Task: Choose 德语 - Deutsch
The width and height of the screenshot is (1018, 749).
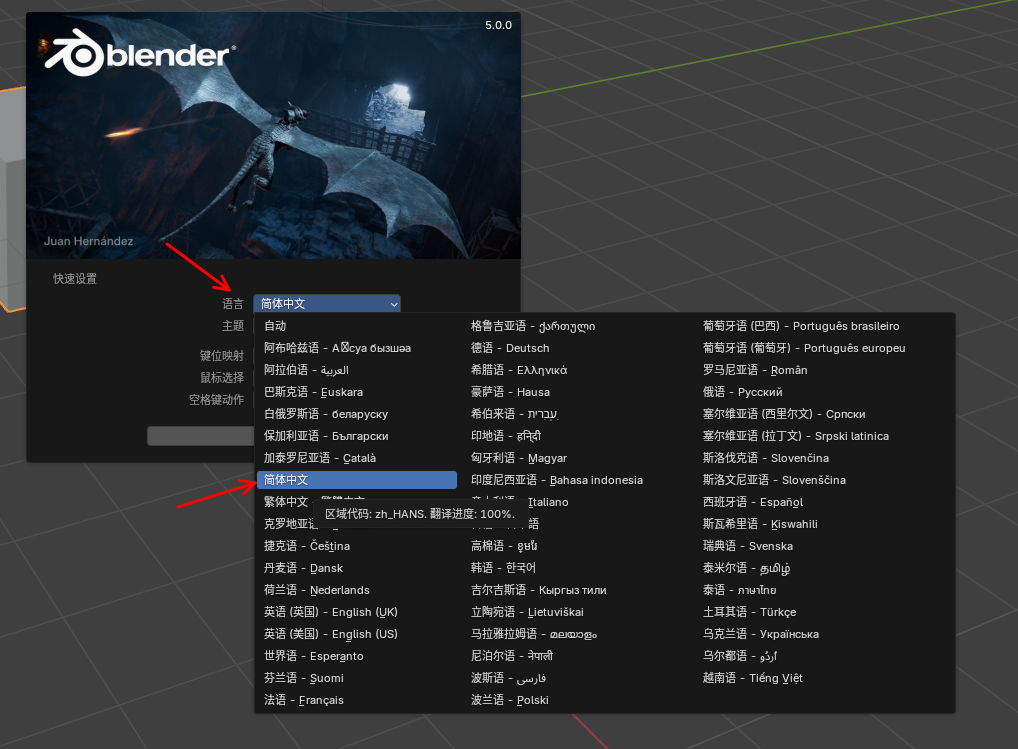Action: (x=578, y=348)
